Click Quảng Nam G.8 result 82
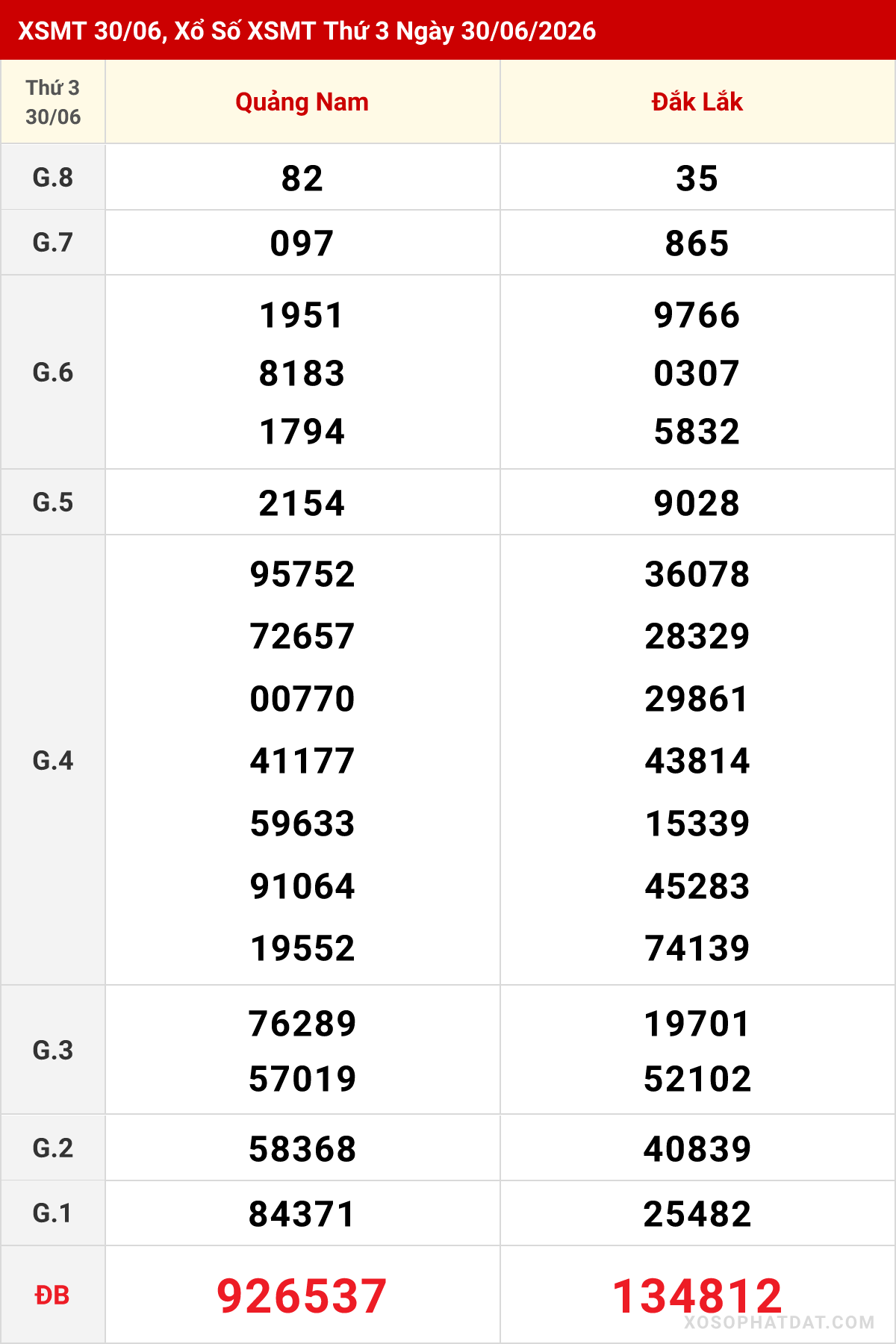Image resolution: width=896 pixels, height=1344 pixels. pos(302,178)
